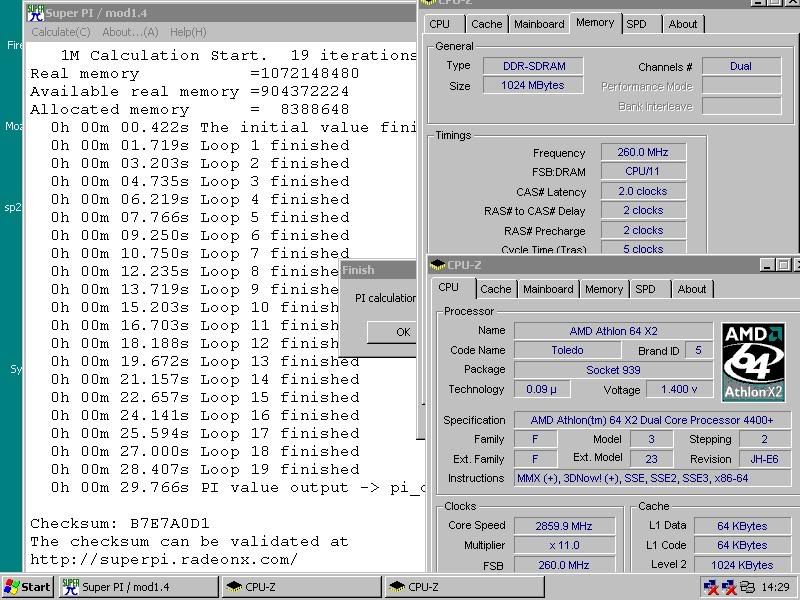Click second network tray icon with red X
This screenshot has height=600, width=800.
click(x=729, y=587)
